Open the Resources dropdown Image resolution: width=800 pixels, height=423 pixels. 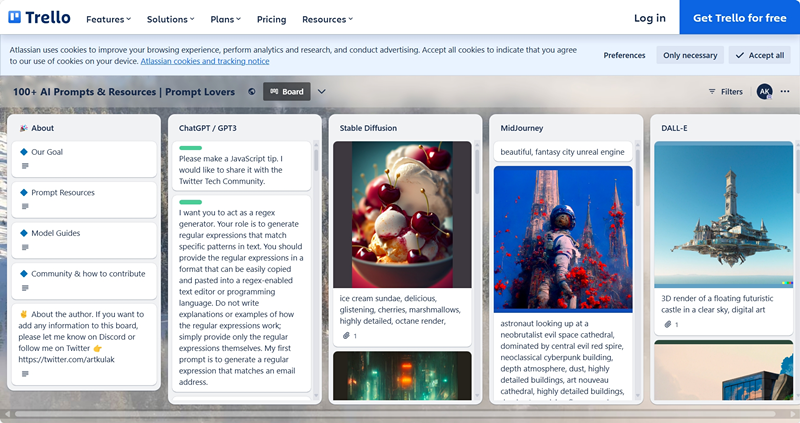(x=327, y=19)
